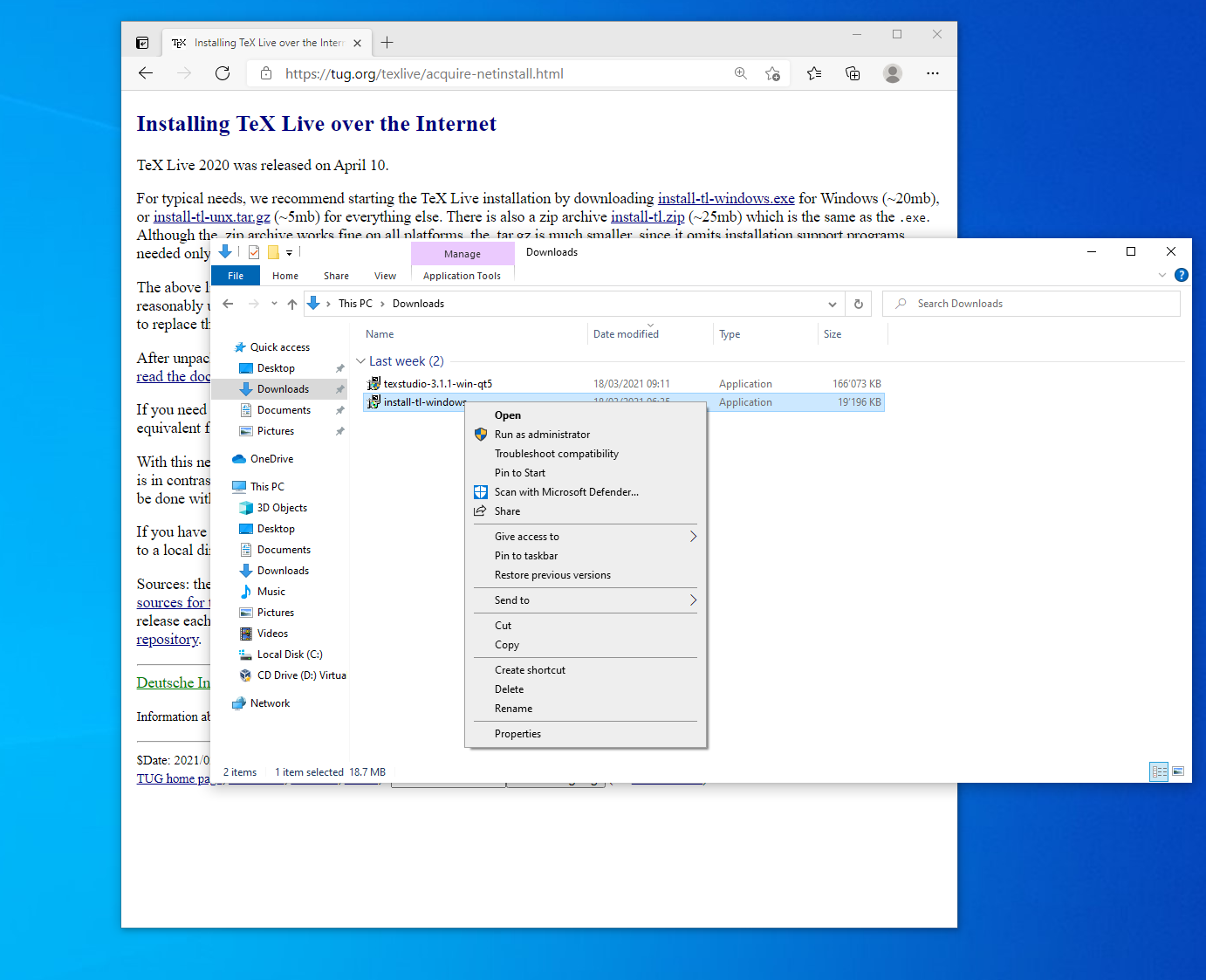Select Pictures under This PC
1206x980 pixels.
275,613
